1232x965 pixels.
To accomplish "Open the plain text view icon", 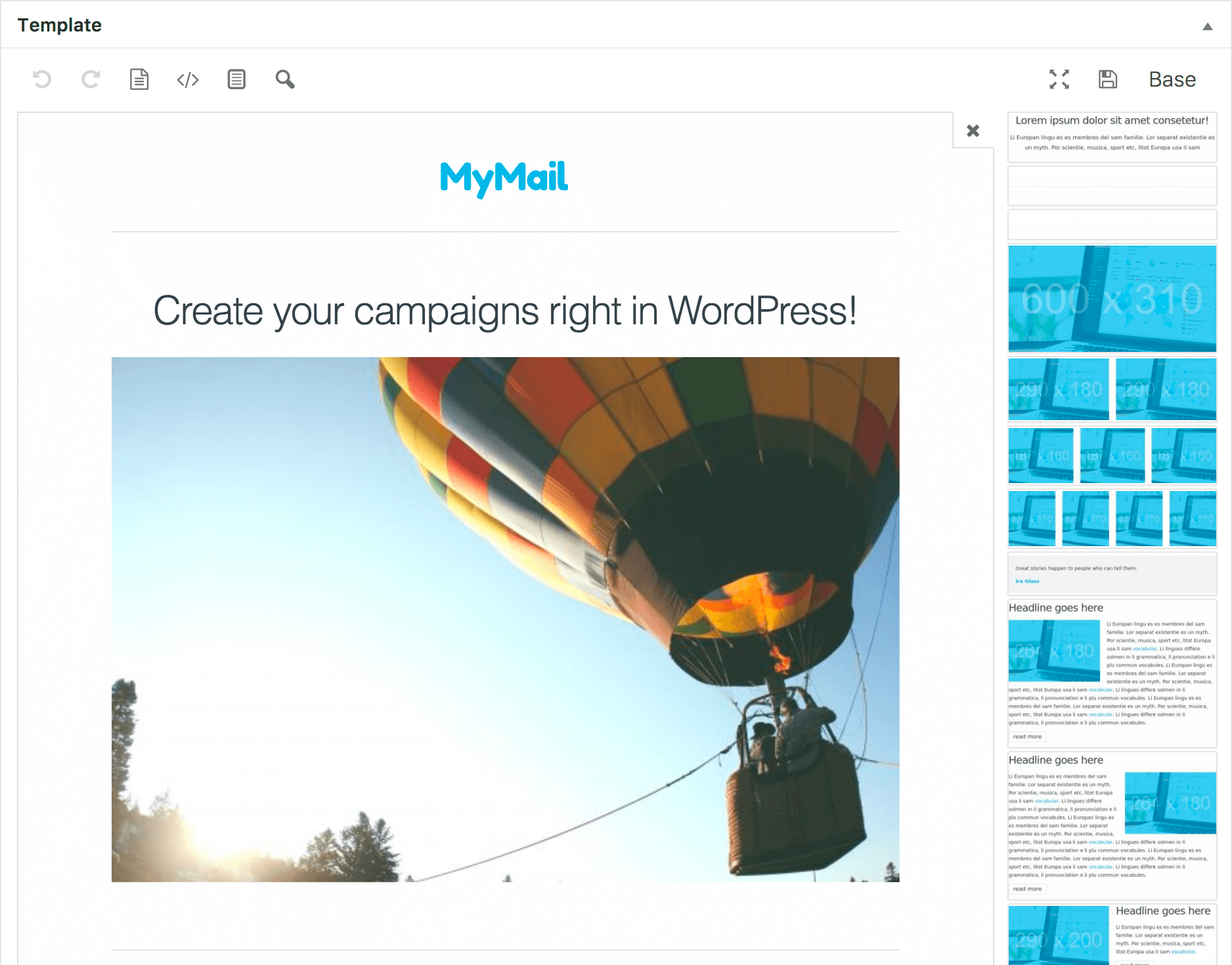I will pyautogui.click(x=139, y=79).
